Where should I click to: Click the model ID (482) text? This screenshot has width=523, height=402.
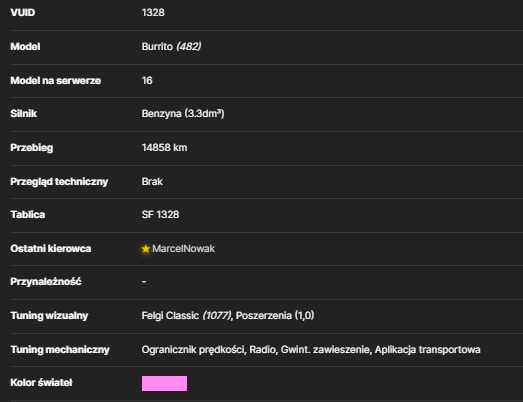click(x=188, y=46)
